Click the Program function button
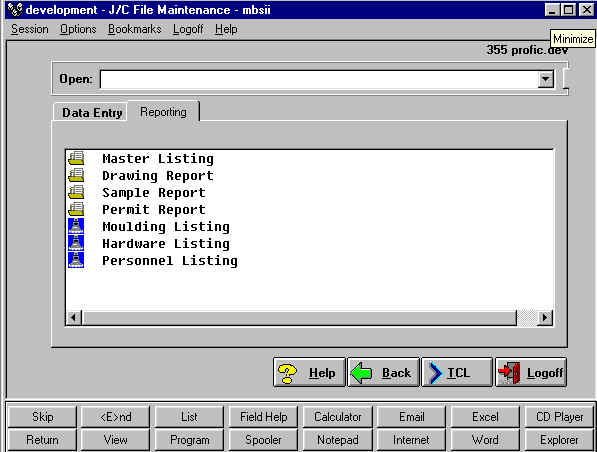Image resolution: width=597 pixels, height=452 pixels. [189, 440]
